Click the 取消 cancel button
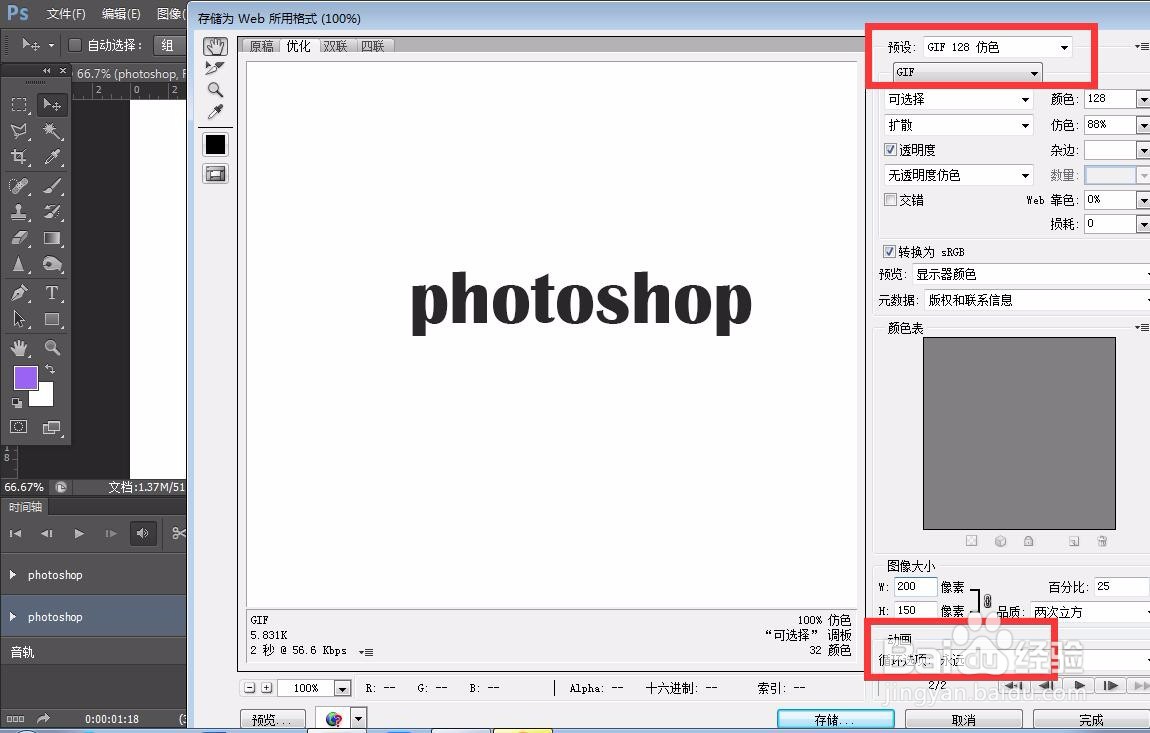Screen dimensions: 1150x733 963,720
